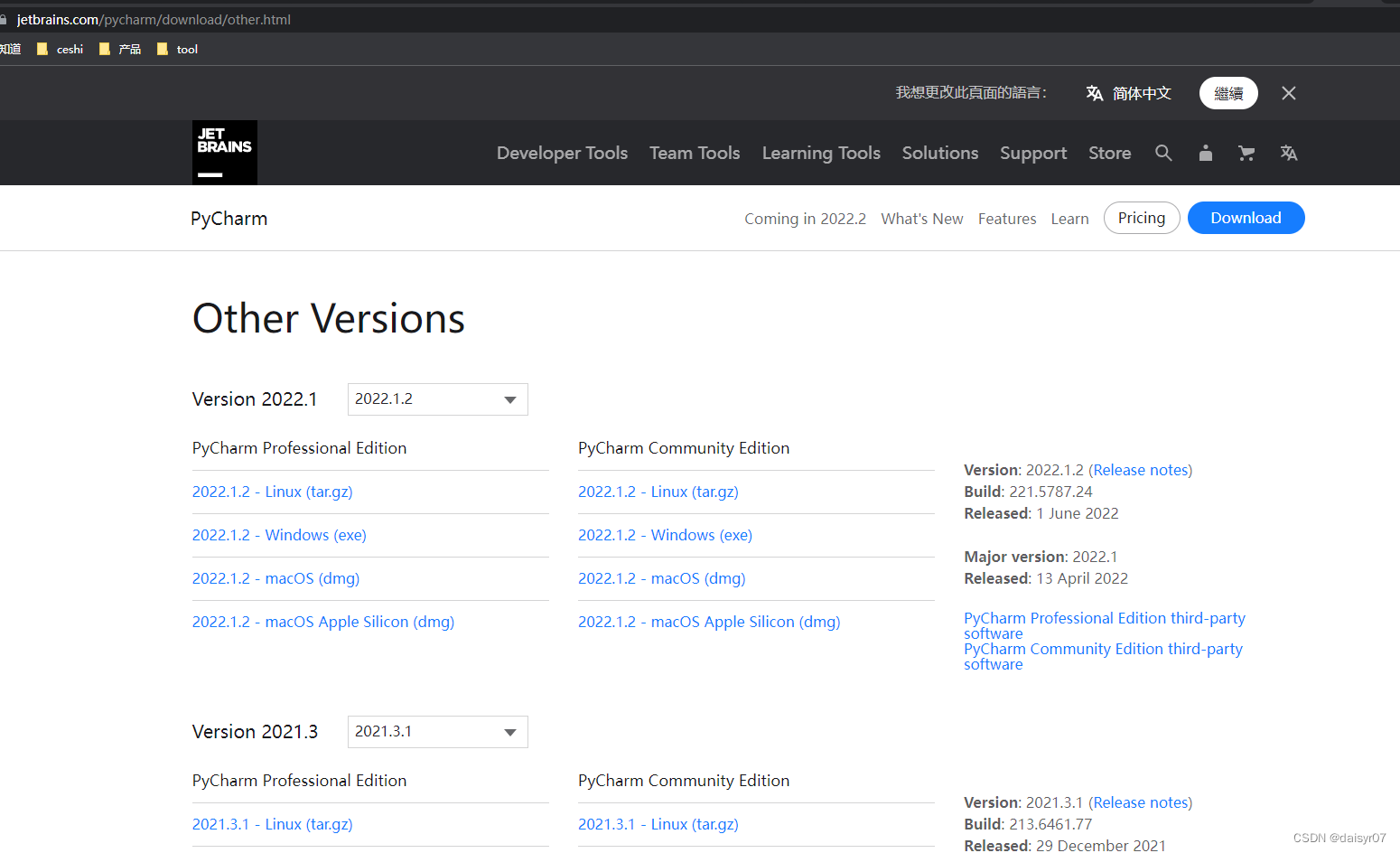Screen dimensions: 1400x853
Task: Click Build 213.6461.77 text
Action: click(x=1028, y=824)
